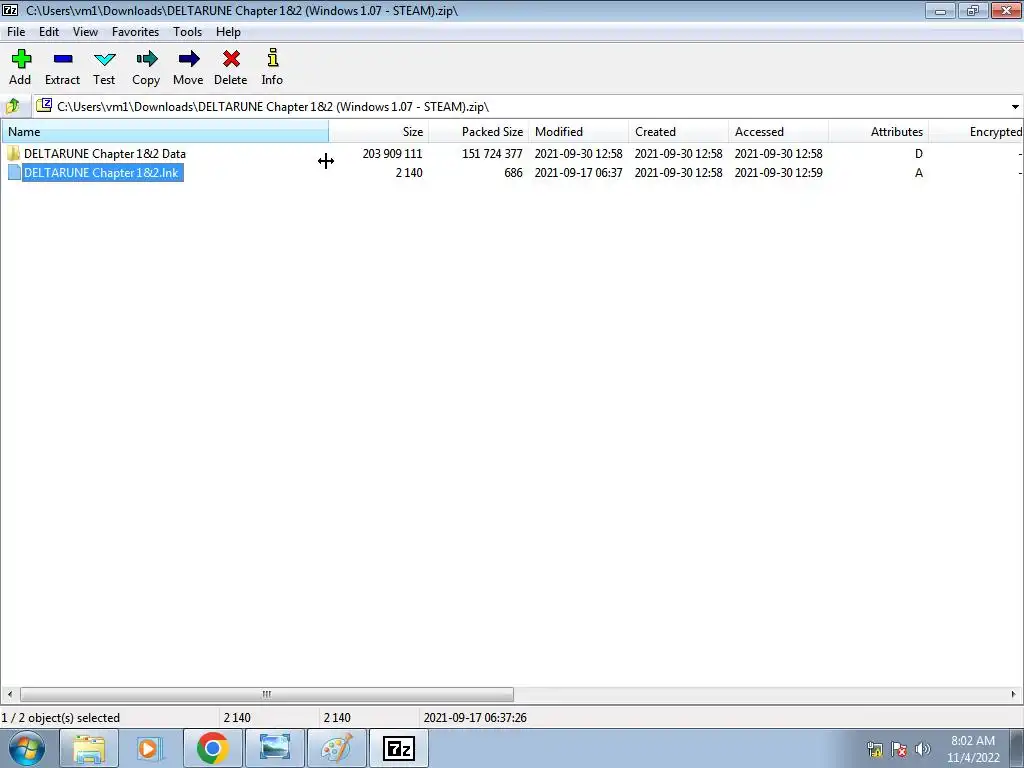The width and height of the screenshot is (1024, 768).
Task: Open Google Chrome from taskbar
Action: click(212, 748)
